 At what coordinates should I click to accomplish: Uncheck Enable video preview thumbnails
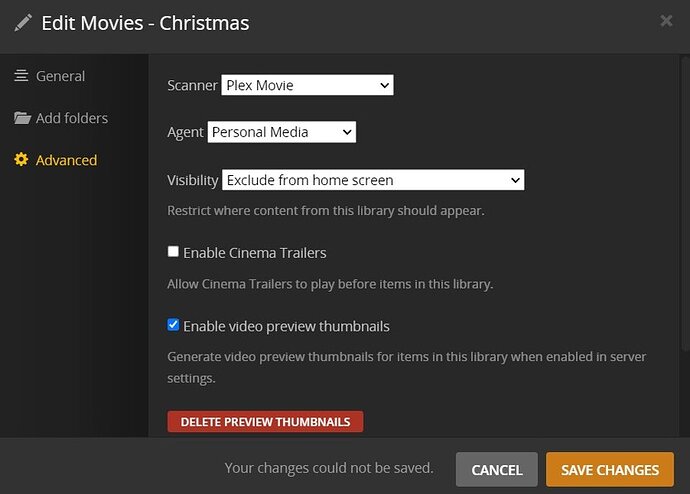173,325
